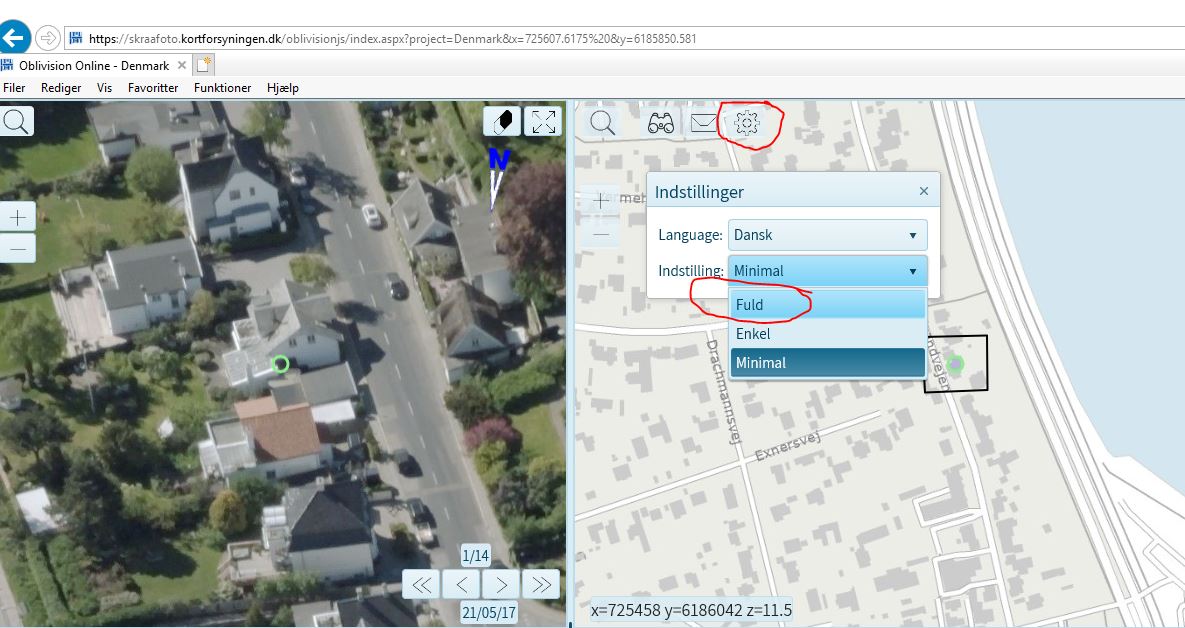Zoom in on the aerial photo
The height and width of the screenshot is (628, 1185).
pyautogui.click(x=17, y=218)
